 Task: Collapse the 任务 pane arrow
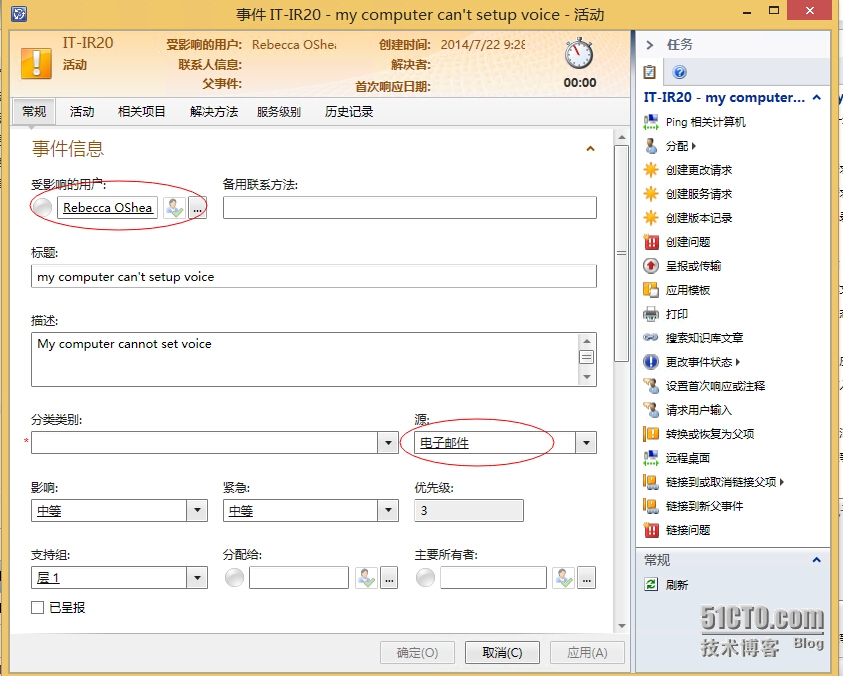[649, 45]
